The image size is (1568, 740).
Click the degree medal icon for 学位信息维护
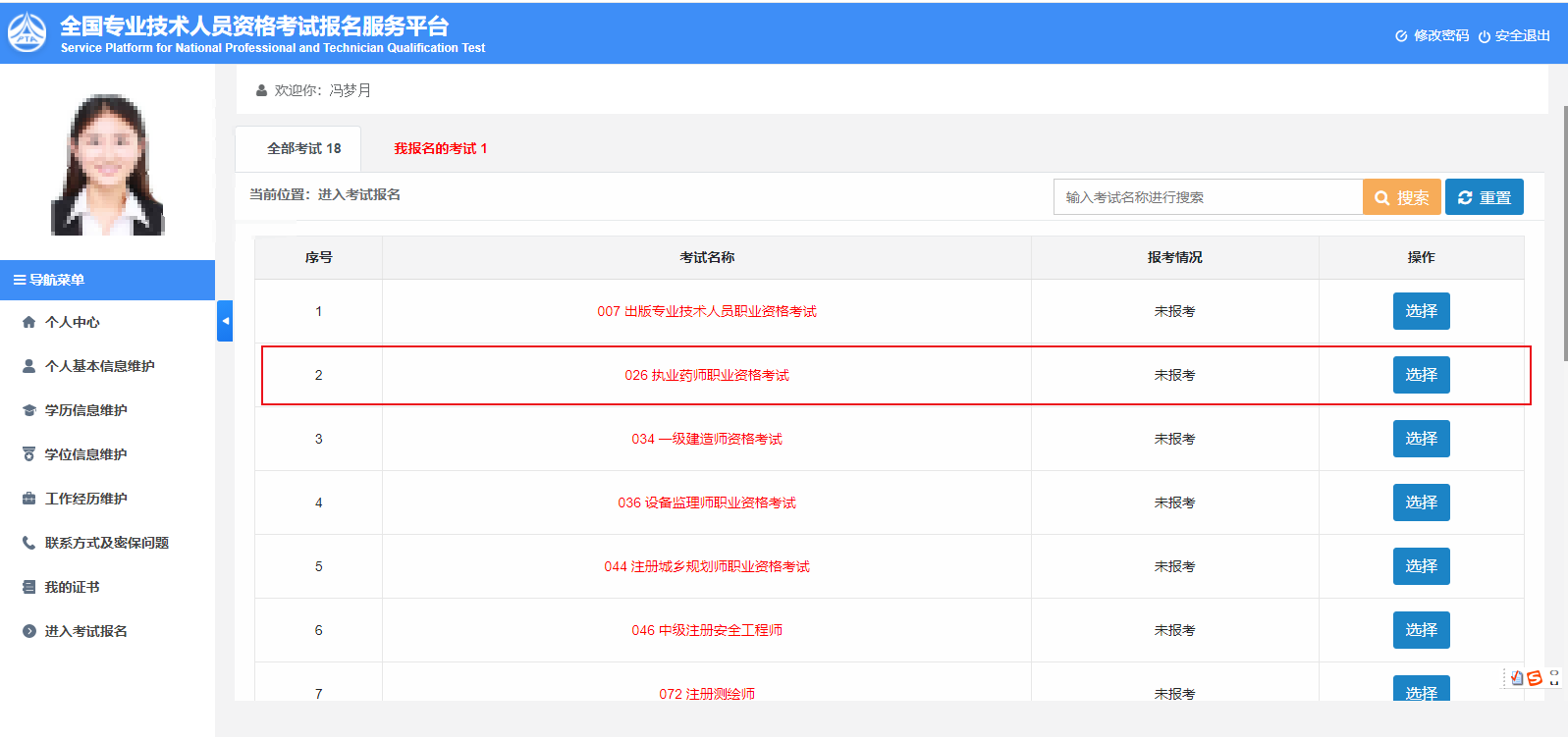(x=28, y=454)
